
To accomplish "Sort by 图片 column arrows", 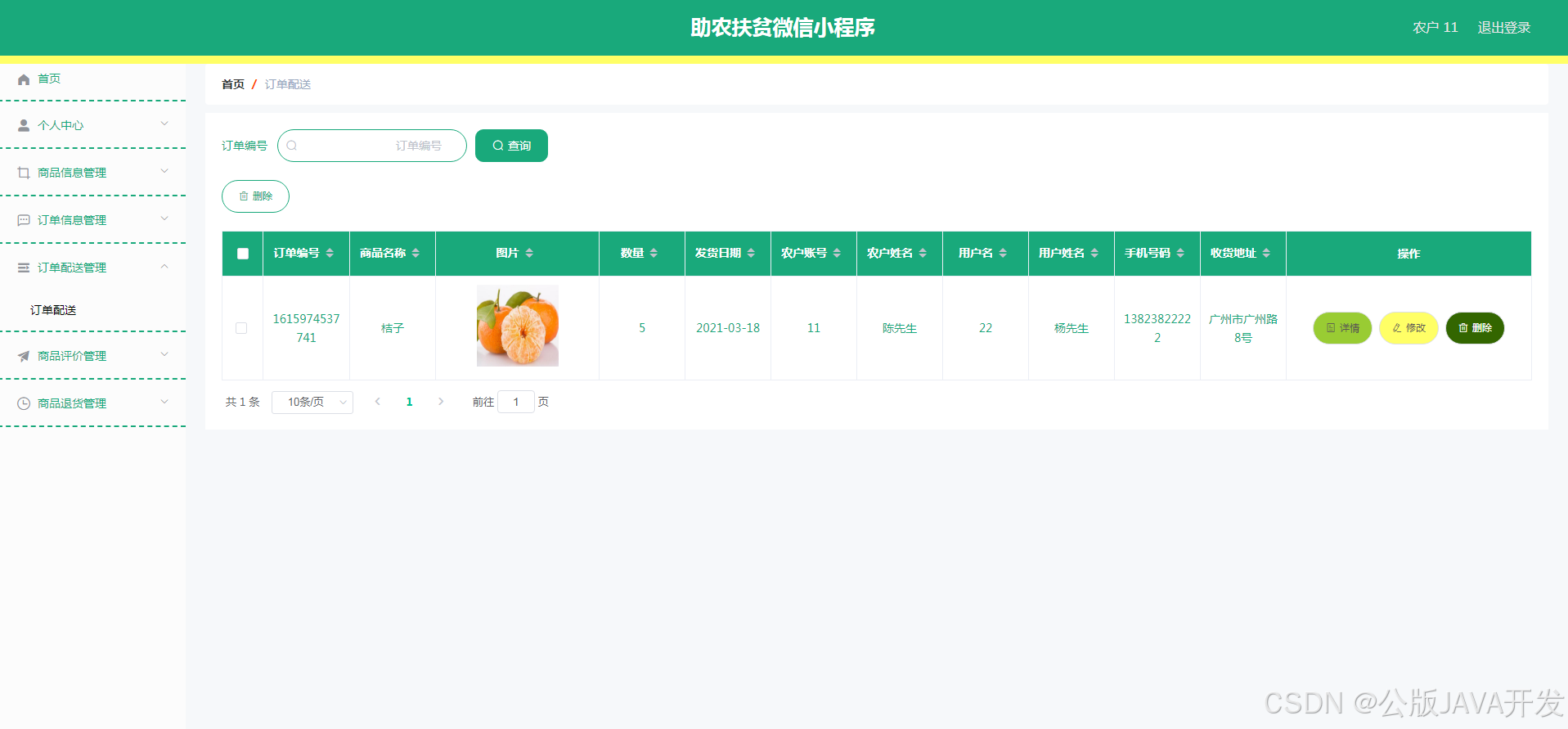I will [x=529, y=254].
